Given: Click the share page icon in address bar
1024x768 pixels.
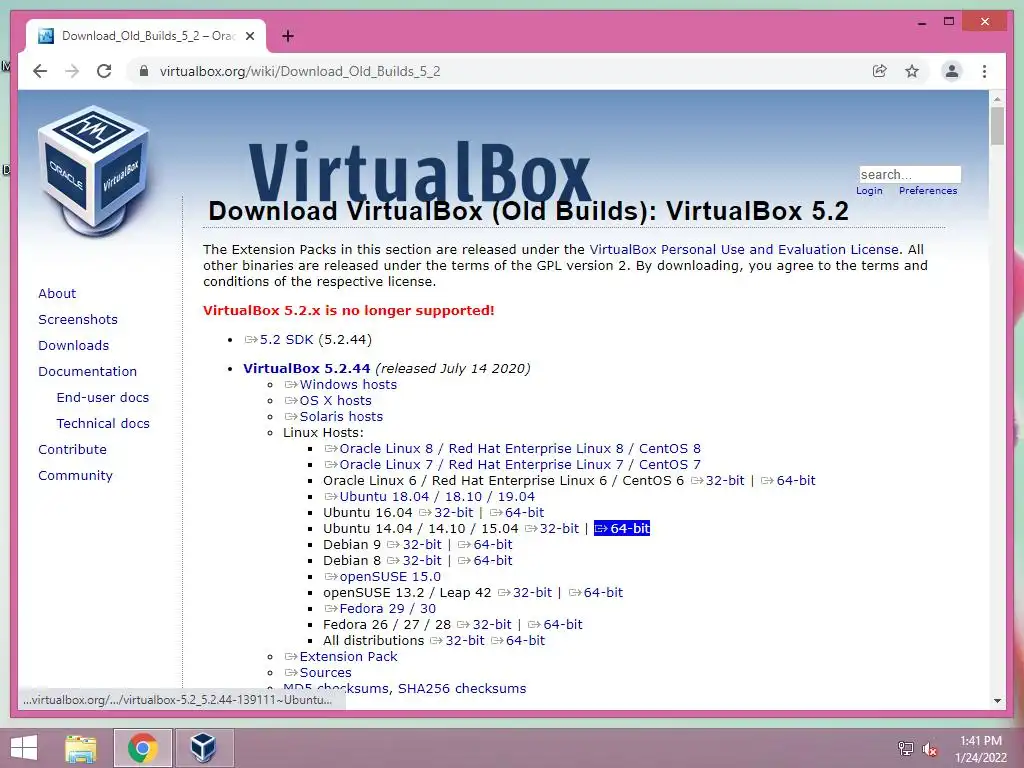Looking at the screenshot, I should (x=880, y=71).
